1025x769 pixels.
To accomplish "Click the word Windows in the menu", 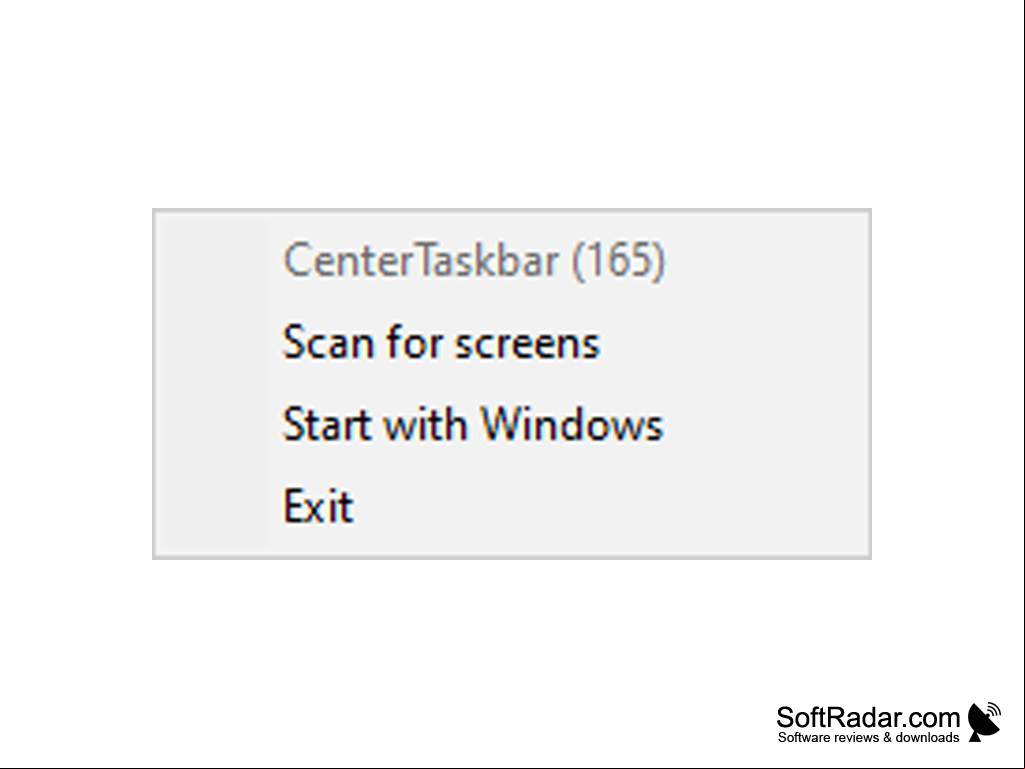I will [572, 424].
